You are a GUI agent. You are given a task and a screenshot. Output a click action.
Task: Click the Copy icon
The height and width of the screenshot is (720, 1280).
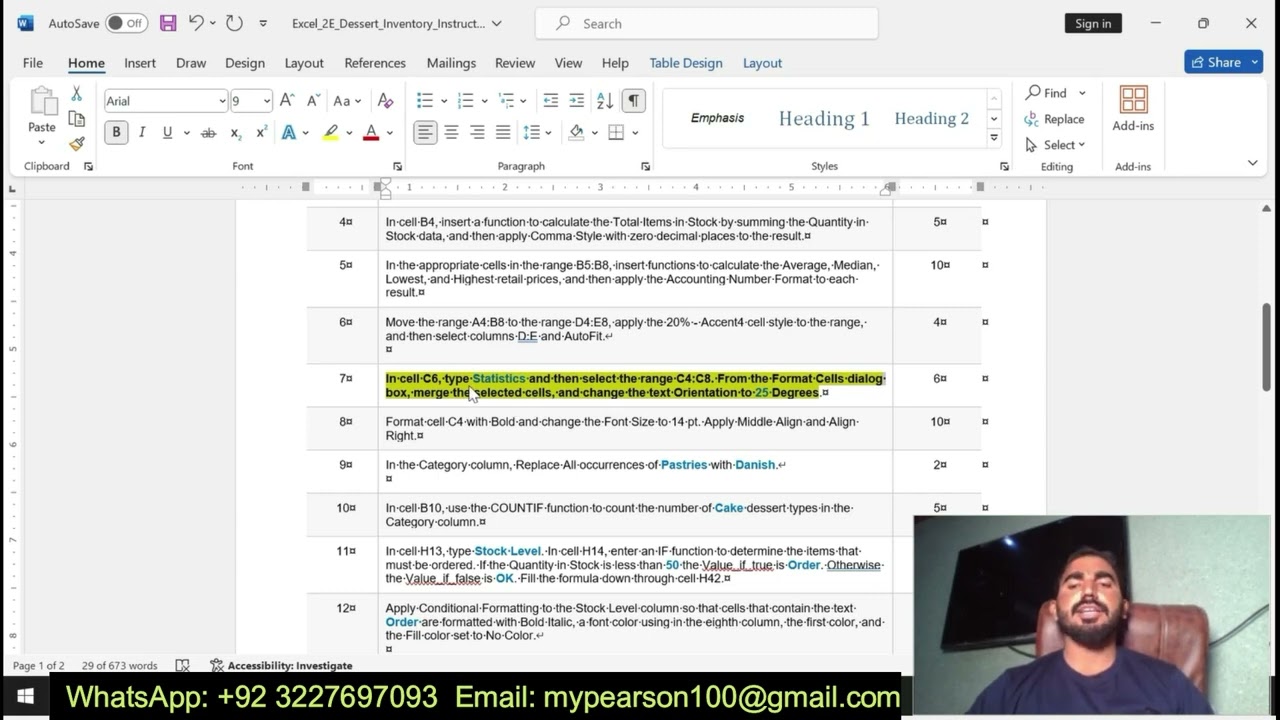point(77,119)
